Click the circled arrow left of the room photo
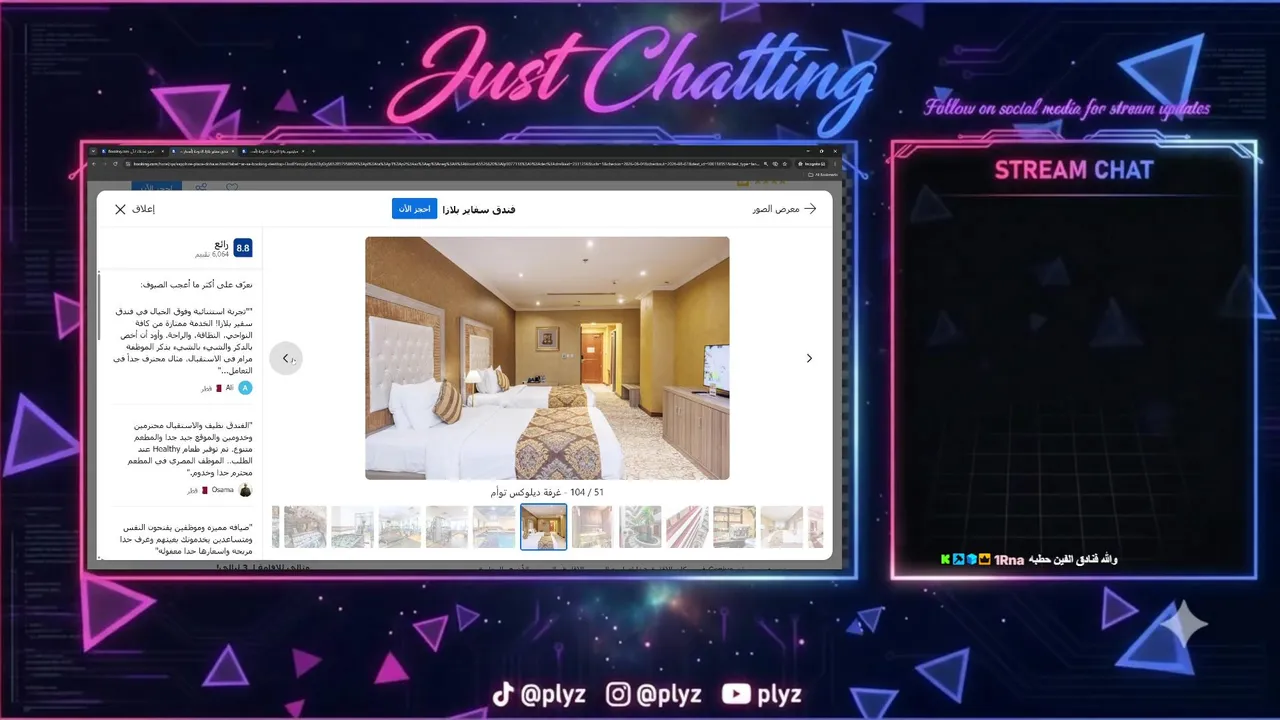 coord(286,358)
